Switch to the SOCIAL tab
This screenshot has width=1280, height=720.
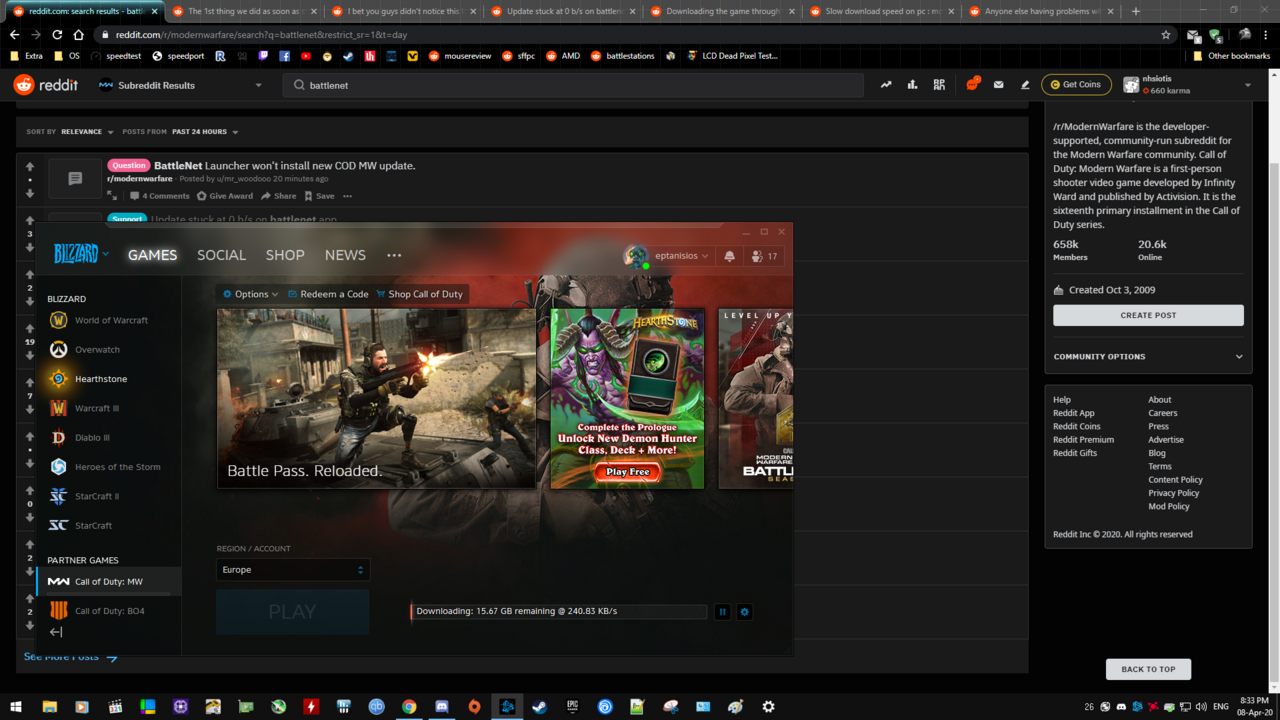pyautogui.click(x=221, y=255)
